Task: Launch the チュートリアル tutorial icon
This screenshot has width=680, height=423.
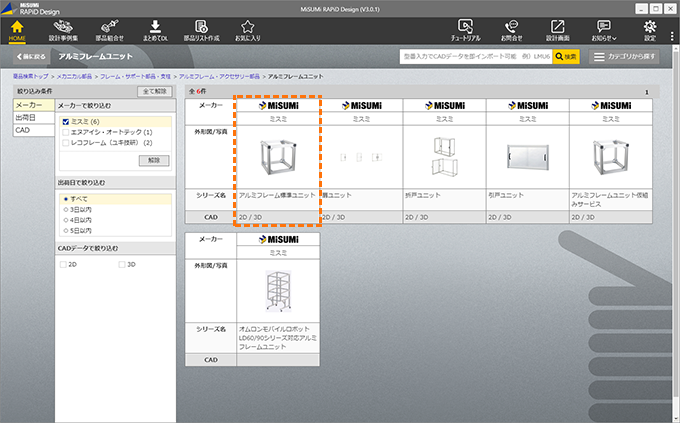Action: 465,29
